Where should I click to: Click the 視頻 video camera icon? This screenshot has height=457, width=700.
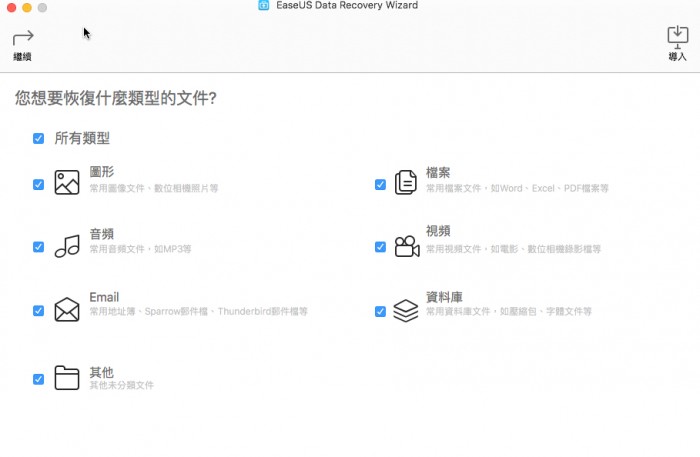[407, 246]
